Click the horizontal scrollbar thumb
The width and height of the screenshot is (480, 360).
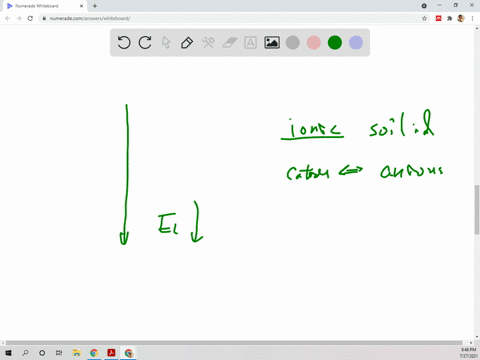(x=234, y=343)
